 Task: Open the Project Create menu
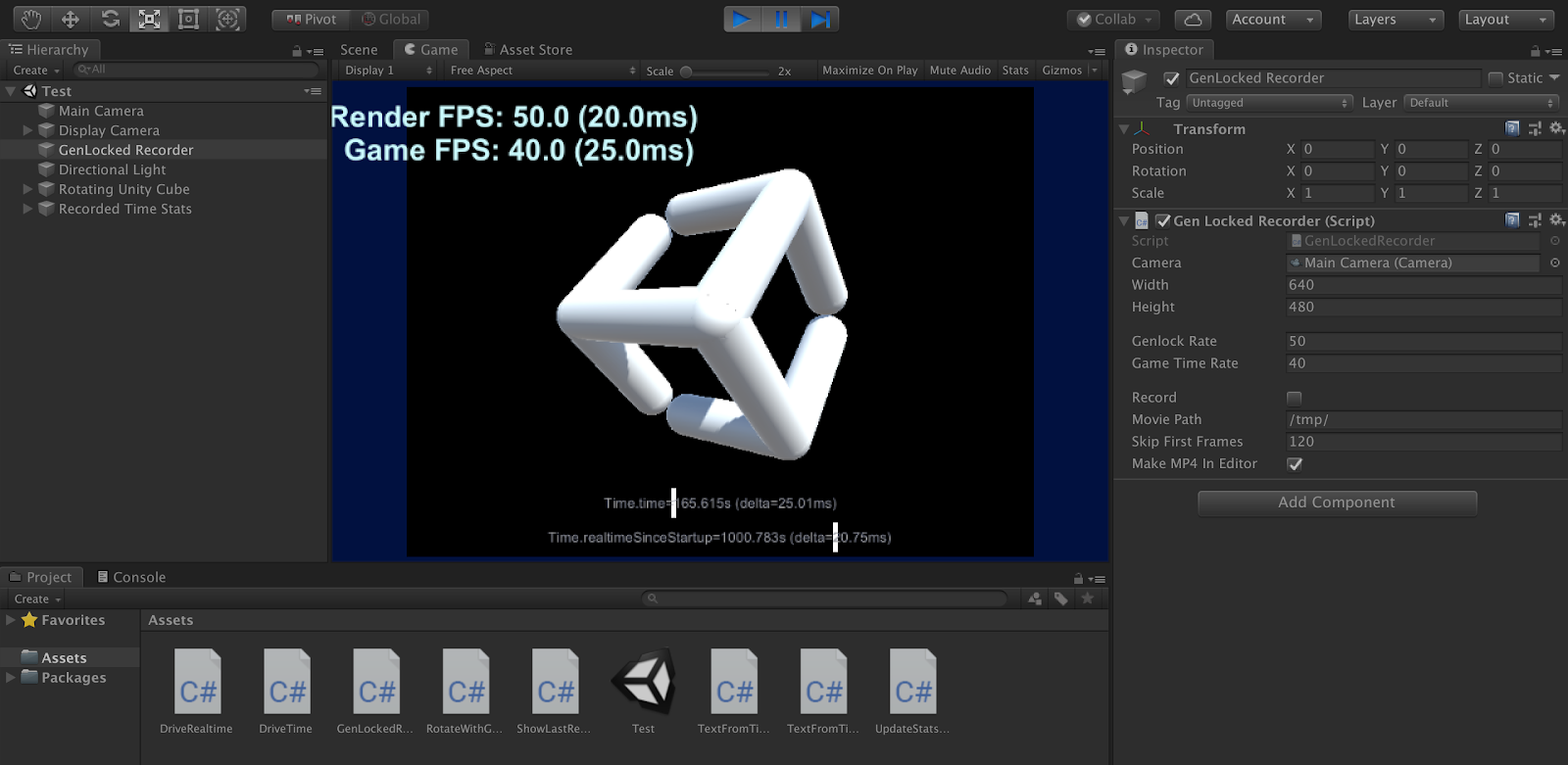(37, 599)
